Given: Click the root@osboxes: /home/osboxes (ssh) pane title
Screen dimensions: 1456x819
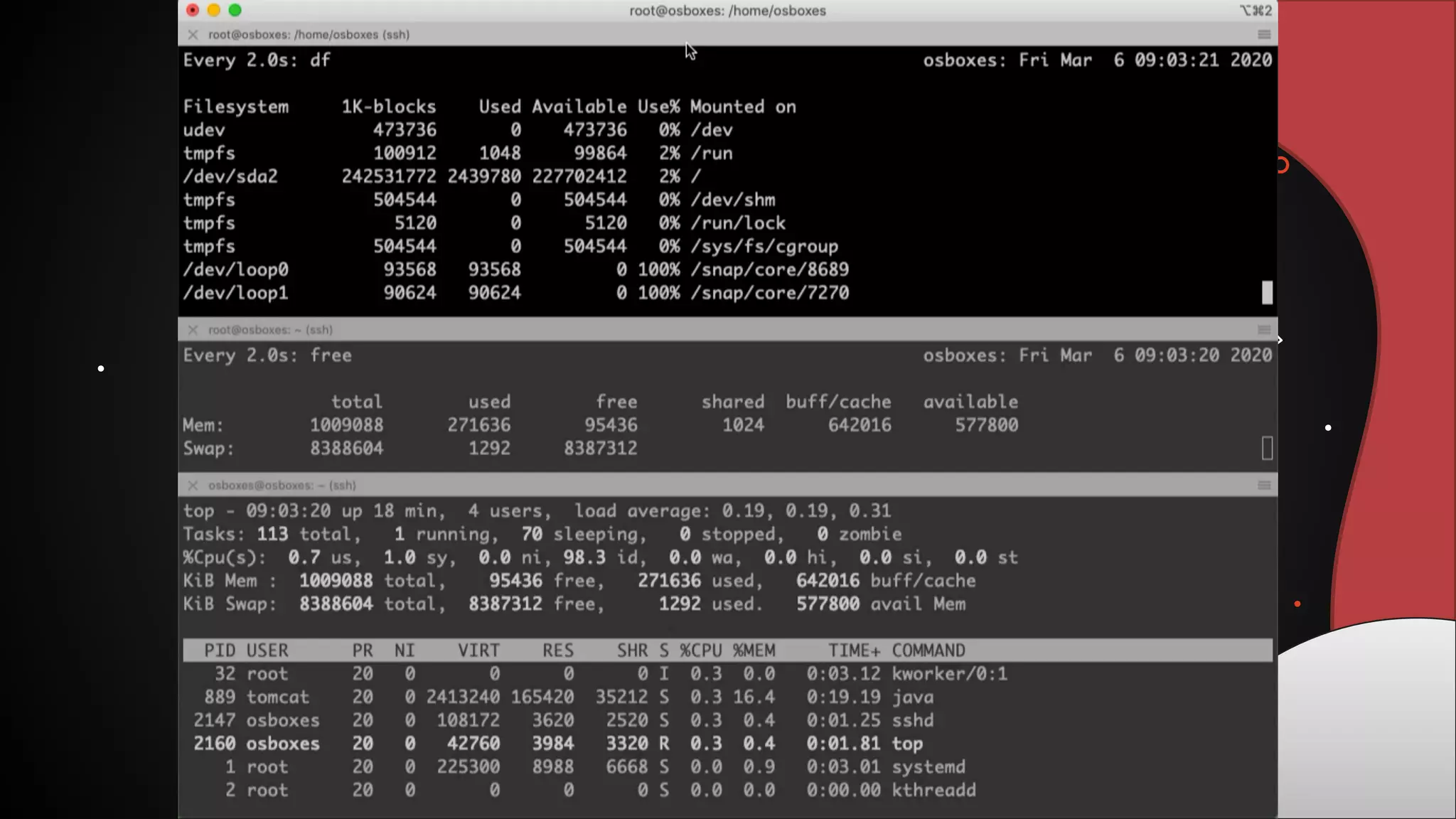Looking at the screenshot, I should point(309,35).
